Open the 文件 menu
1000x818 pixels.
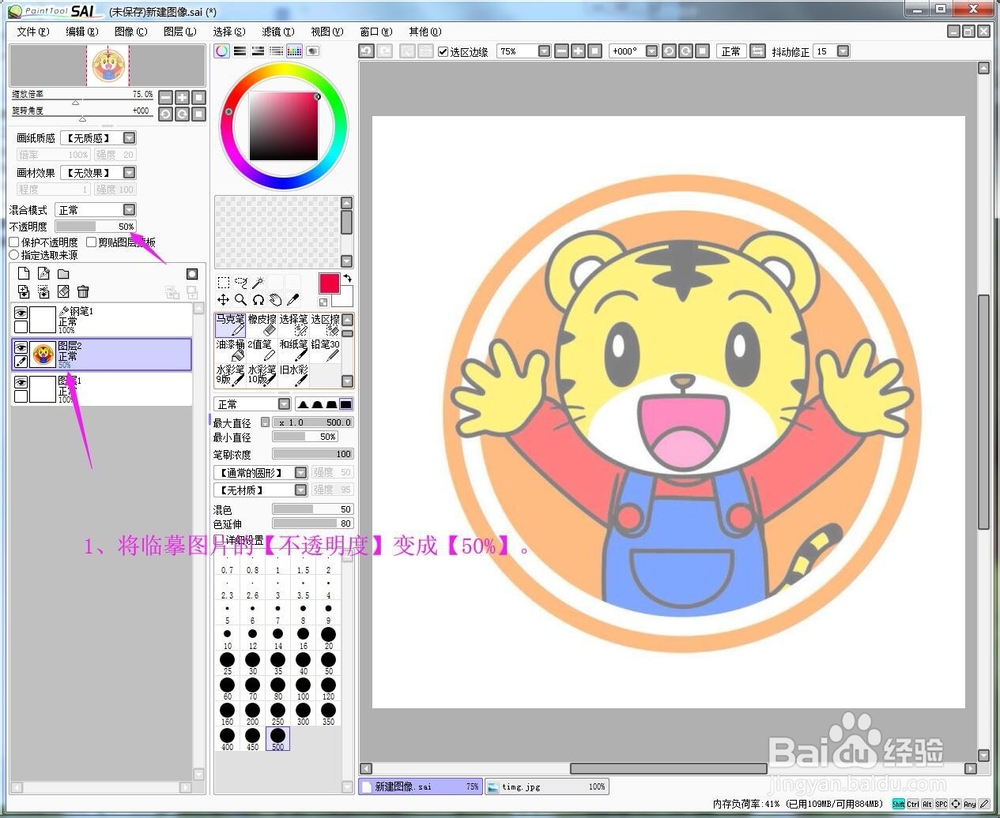[x=33, y=31]
